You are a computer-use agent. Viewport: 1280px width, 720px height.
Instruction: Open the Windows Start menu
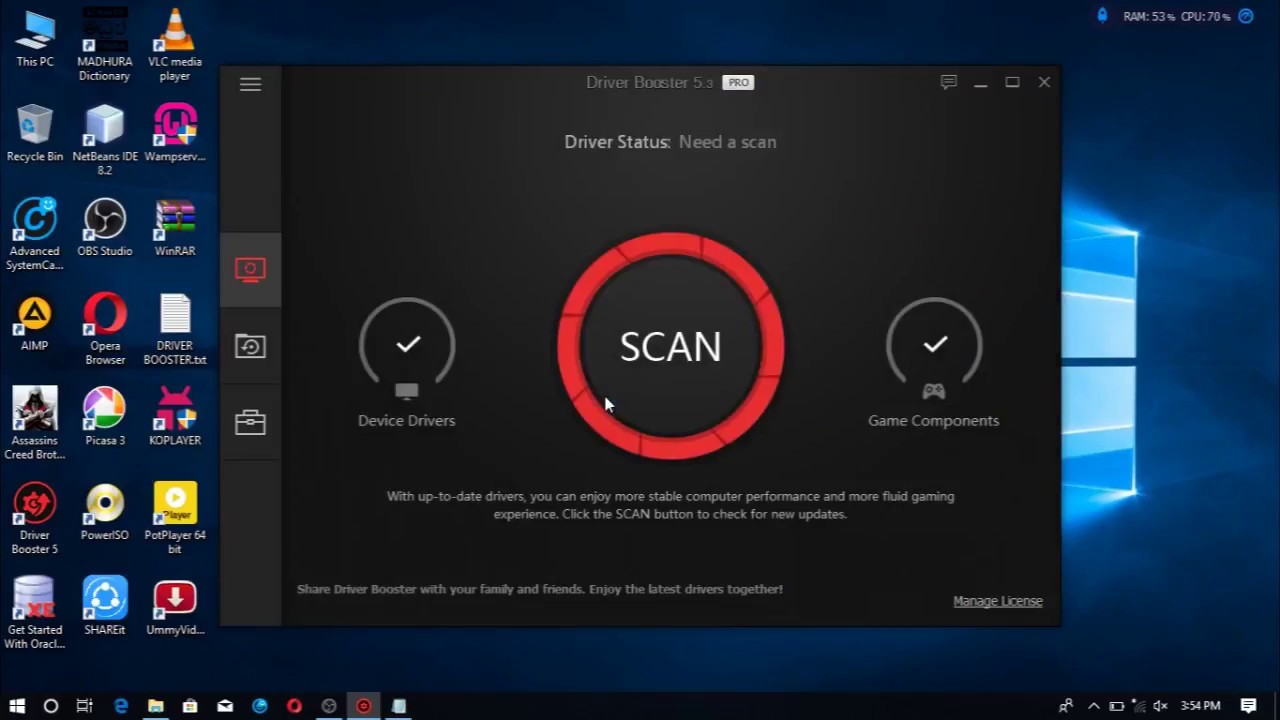(17, 706)
